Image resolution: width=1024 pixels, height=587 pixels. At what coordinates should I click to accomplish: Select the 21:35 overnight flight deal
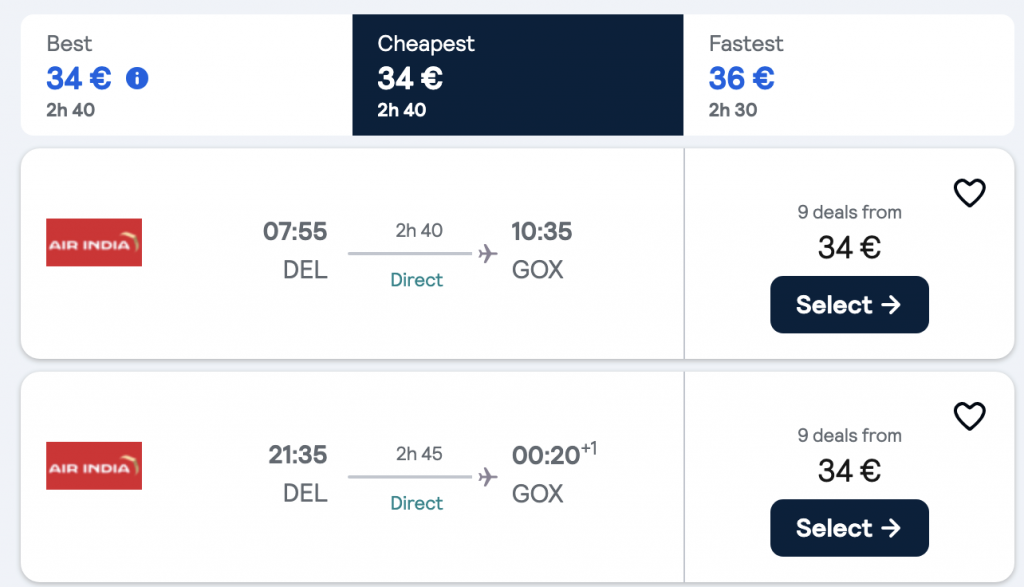pos(849,528)
